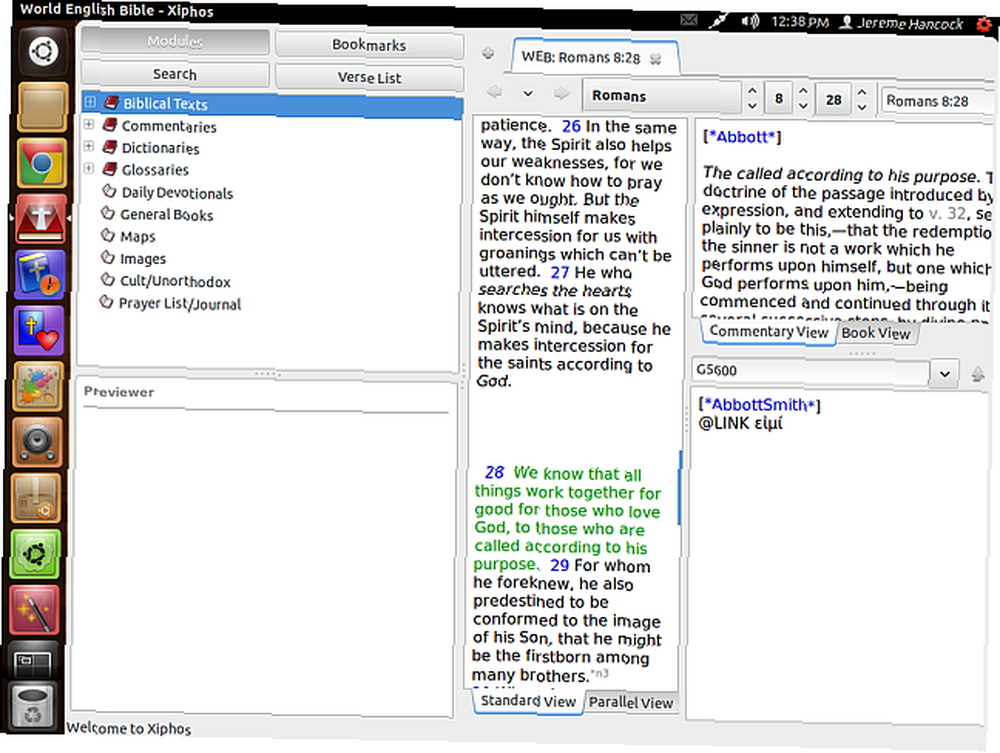Launch the magic wand application icon
1000x753 pixels.
(35, 610)
